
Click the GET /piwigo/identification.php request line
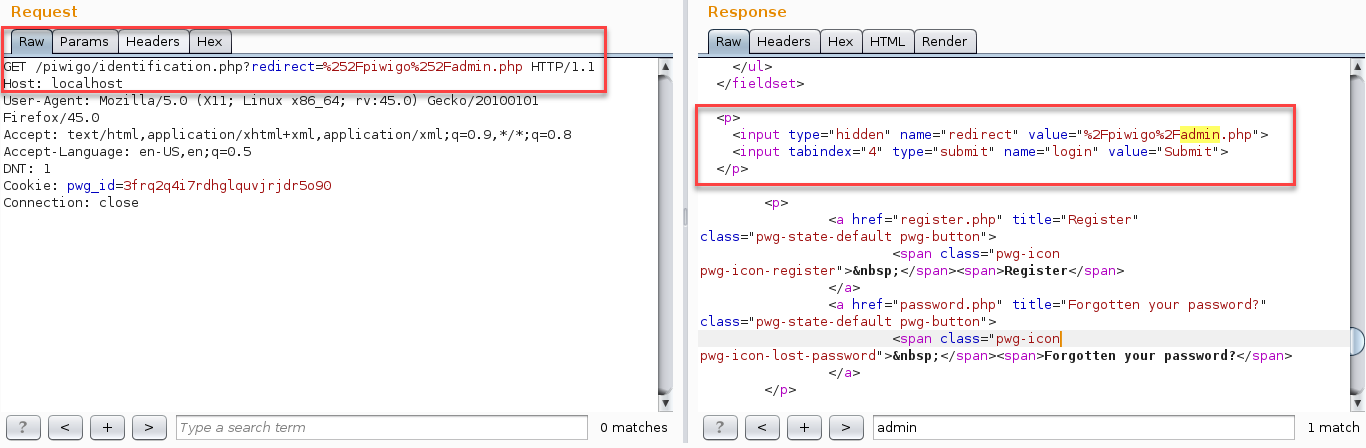[x=299, y=67]
